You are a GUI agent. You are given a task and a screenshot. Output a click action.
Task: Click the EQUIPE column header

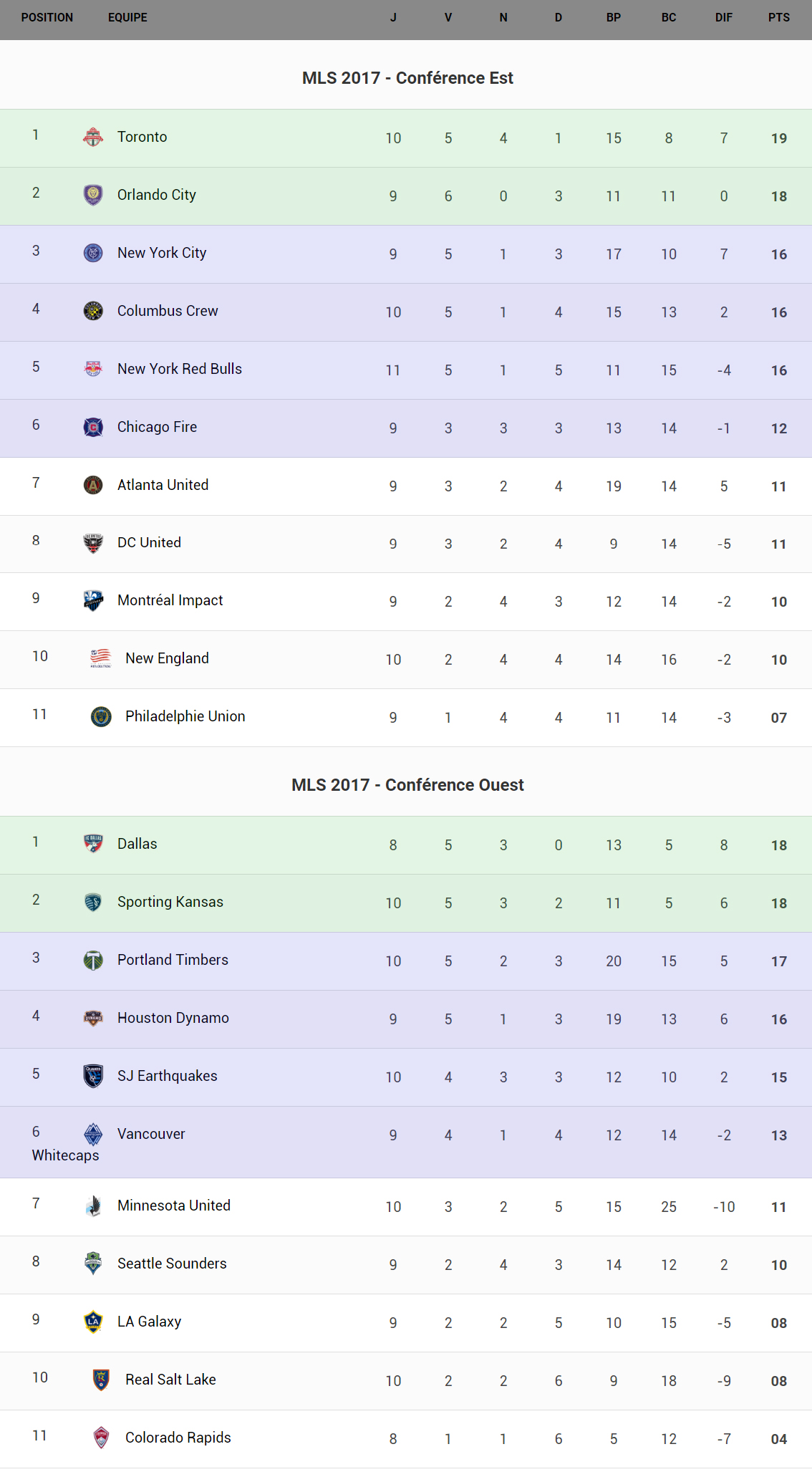[127, 17]
